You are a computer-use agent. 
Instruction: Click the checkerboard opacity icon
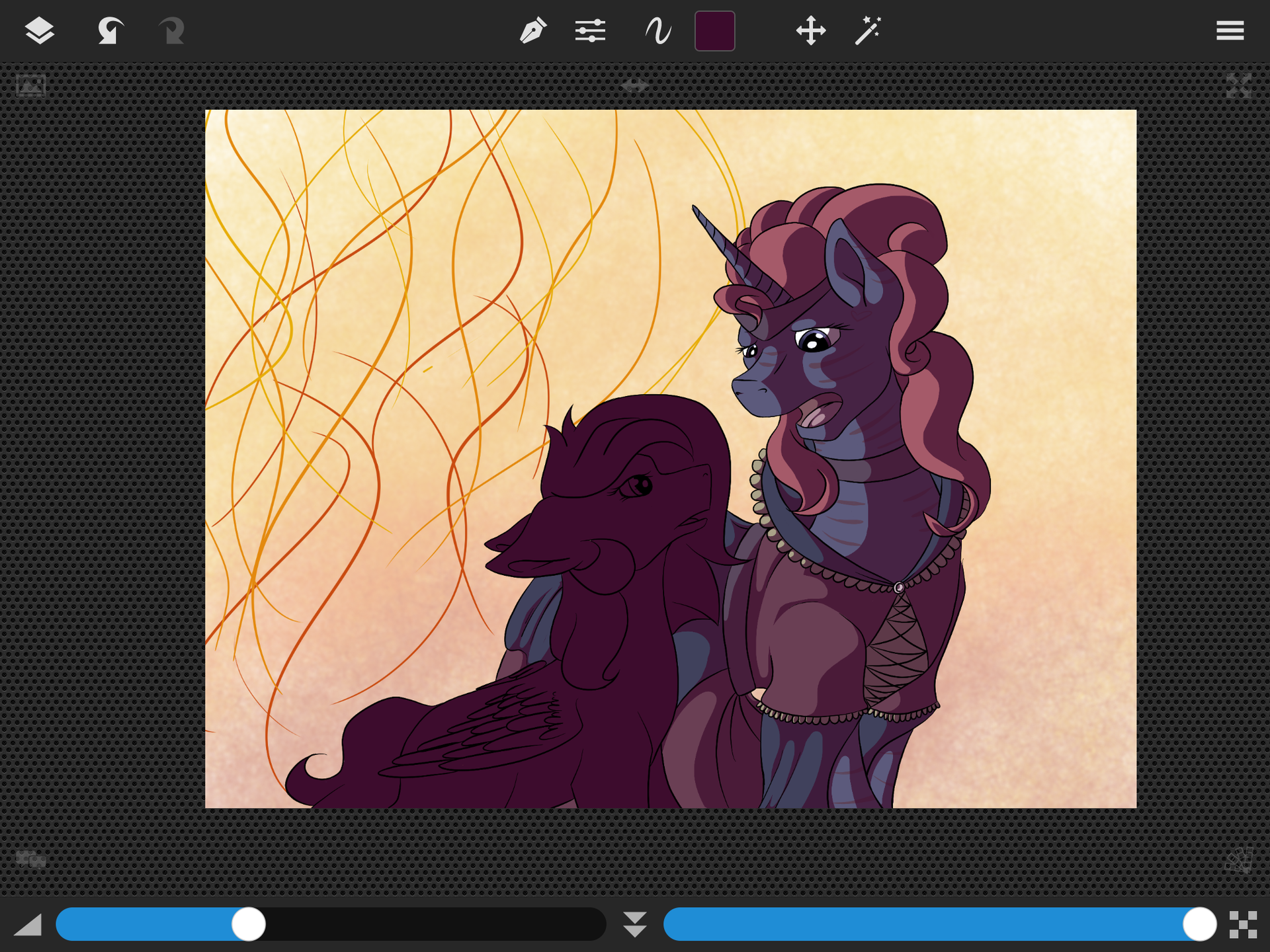(1243, 924)
